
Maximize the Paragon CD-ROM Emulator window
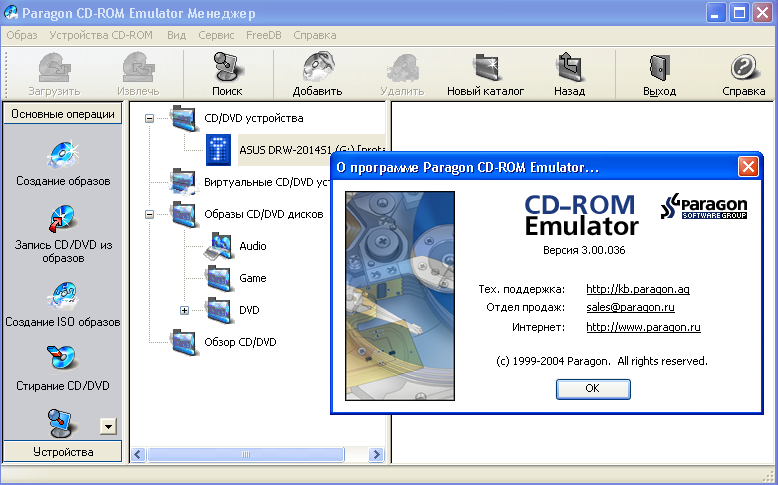739,13
